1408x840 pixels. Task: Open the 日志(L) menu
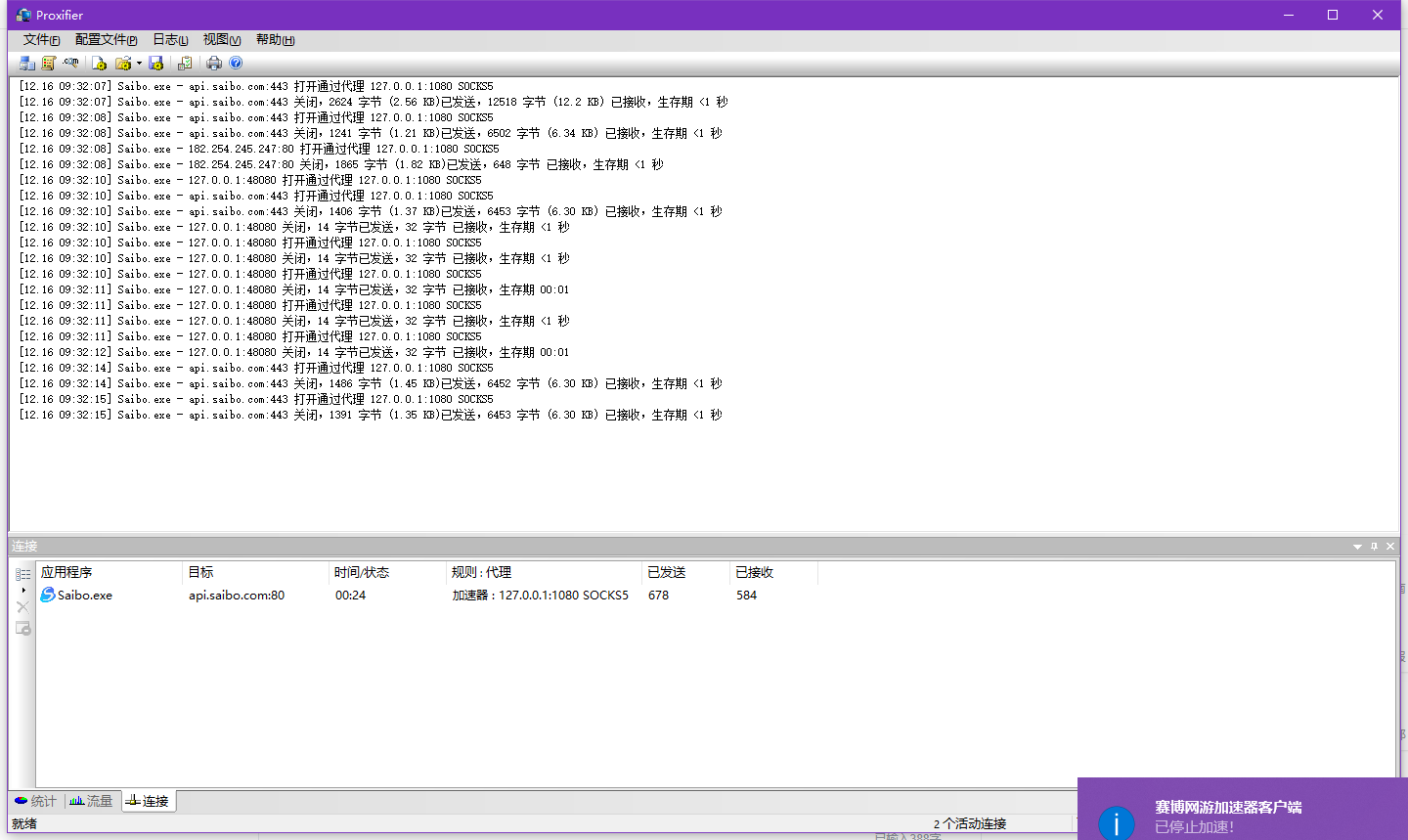tap(170, 39)
